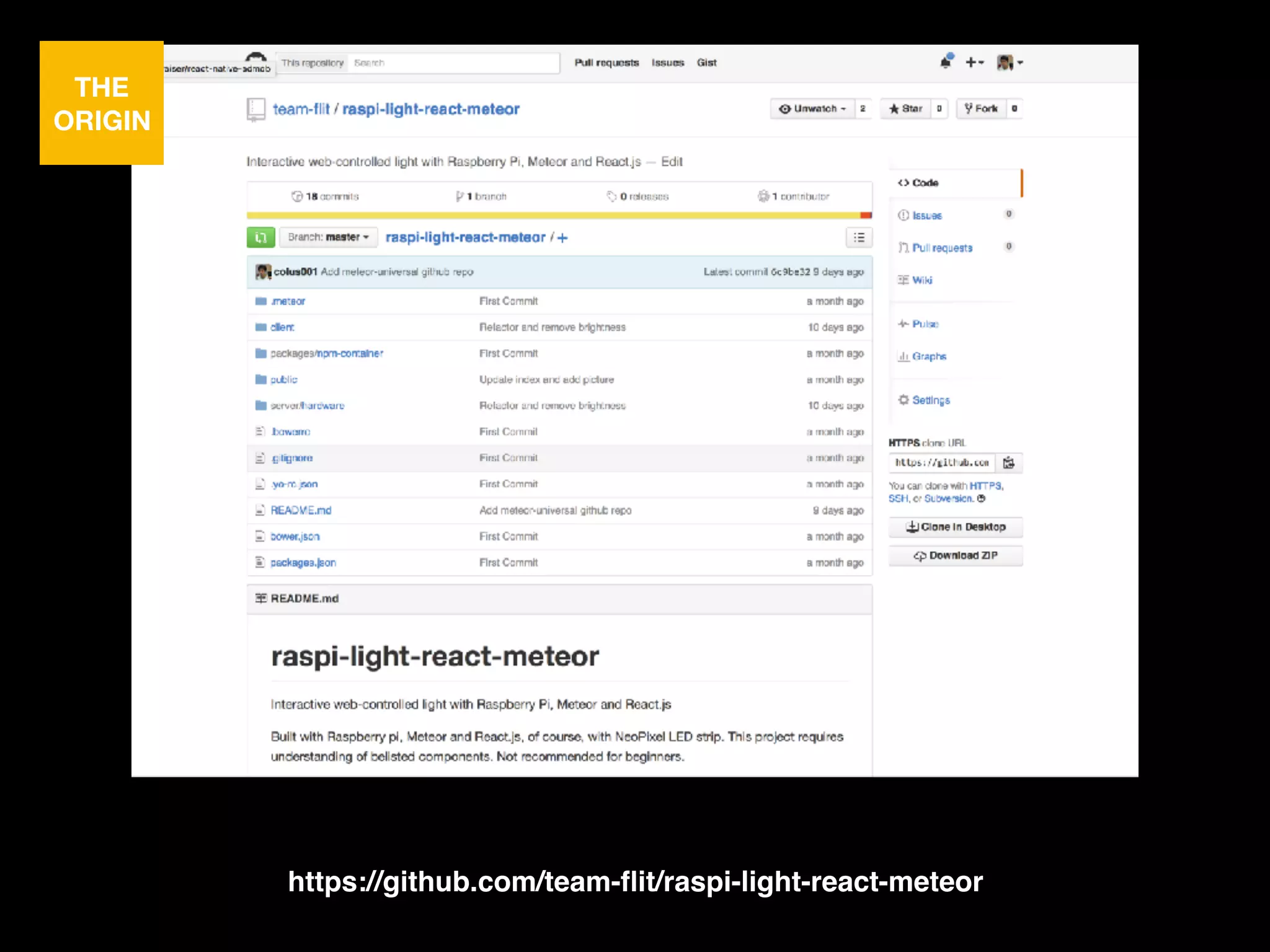View the 1 branch entry
The image size is (1270, 952).
481,196
